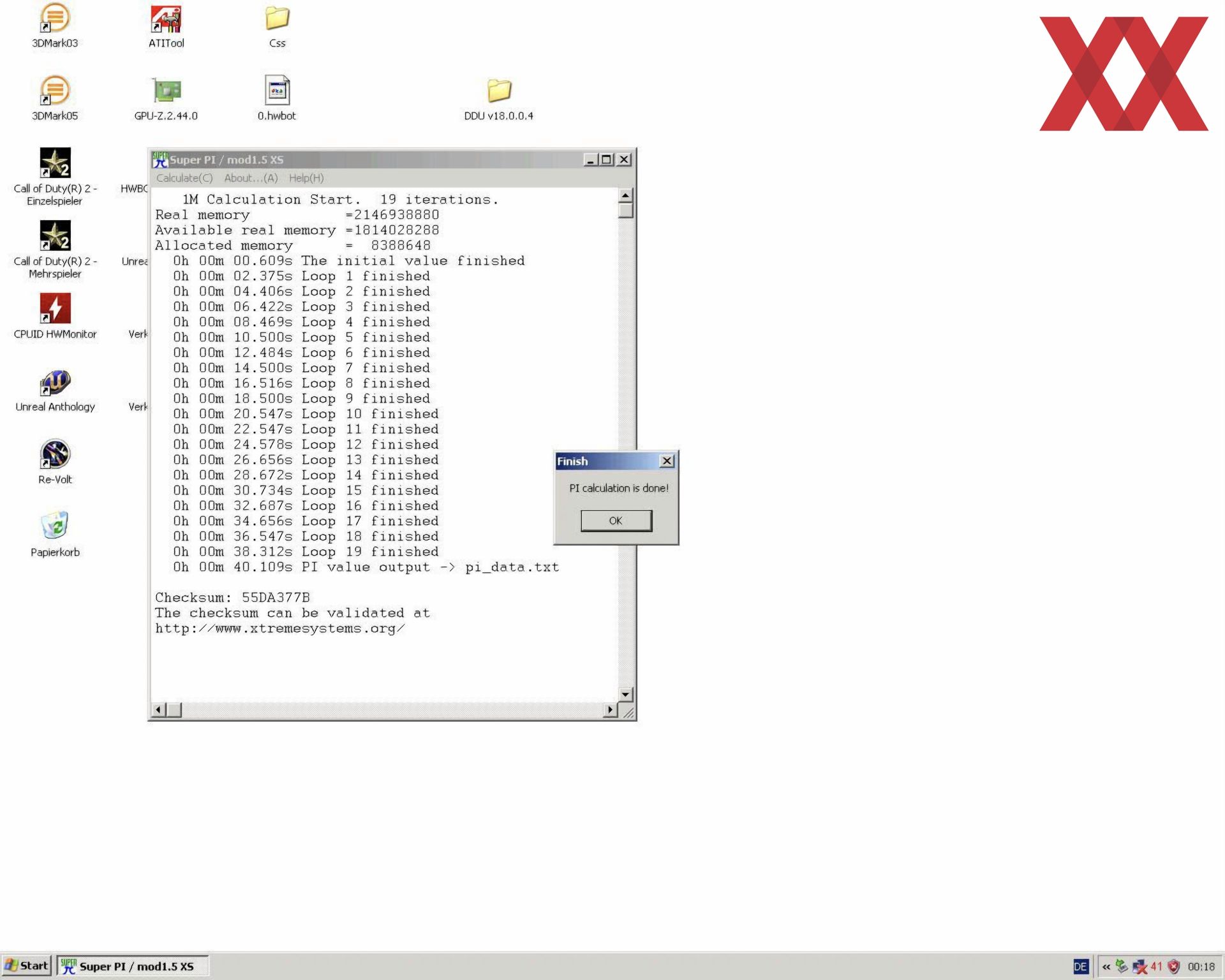The width and height of the screenshot is (1225, 980).
Task: Click the horizontal scrollbar right arrow
Action: (x=611, y=709)
